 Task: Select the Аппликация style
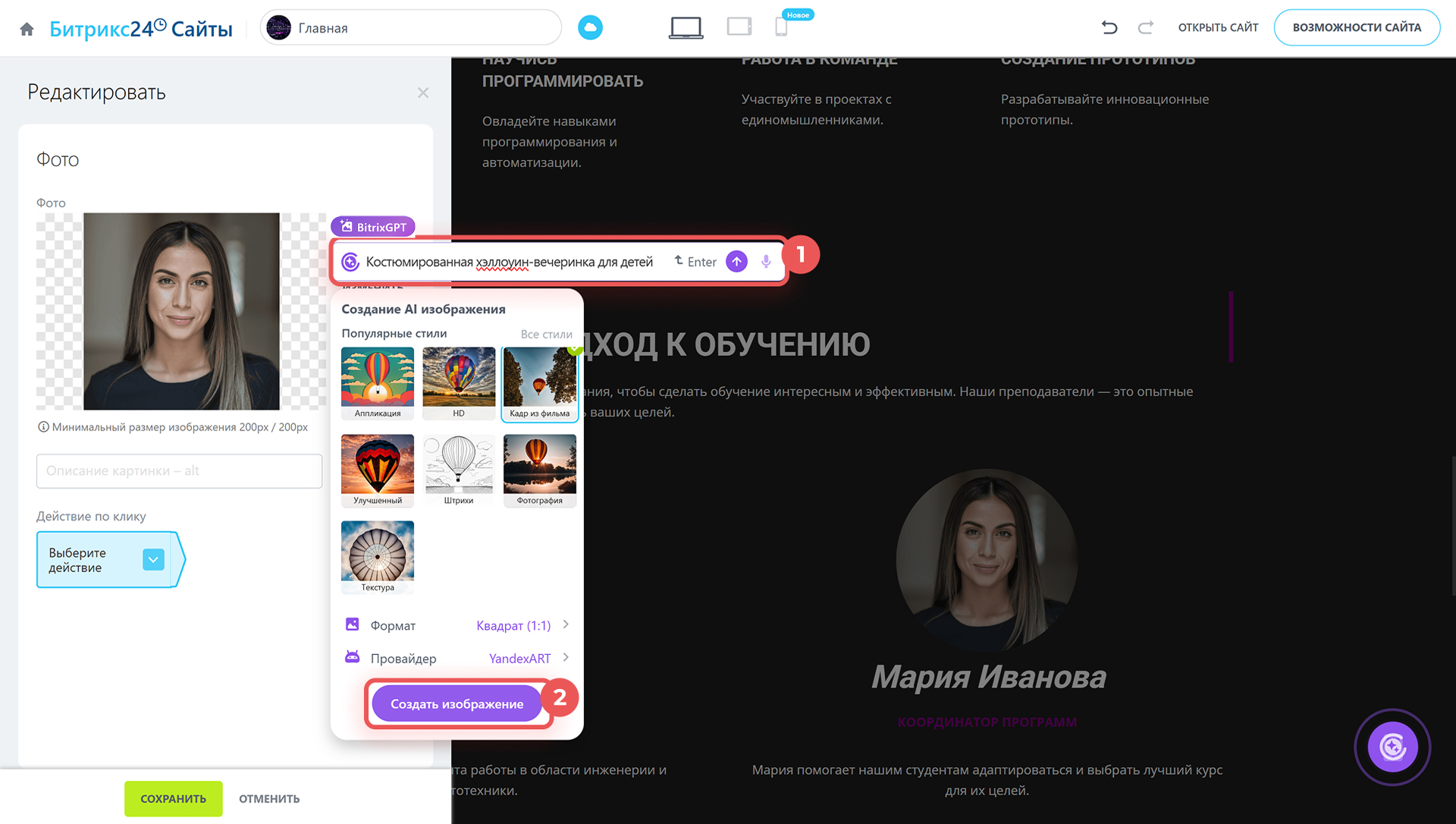click(378, 383)
